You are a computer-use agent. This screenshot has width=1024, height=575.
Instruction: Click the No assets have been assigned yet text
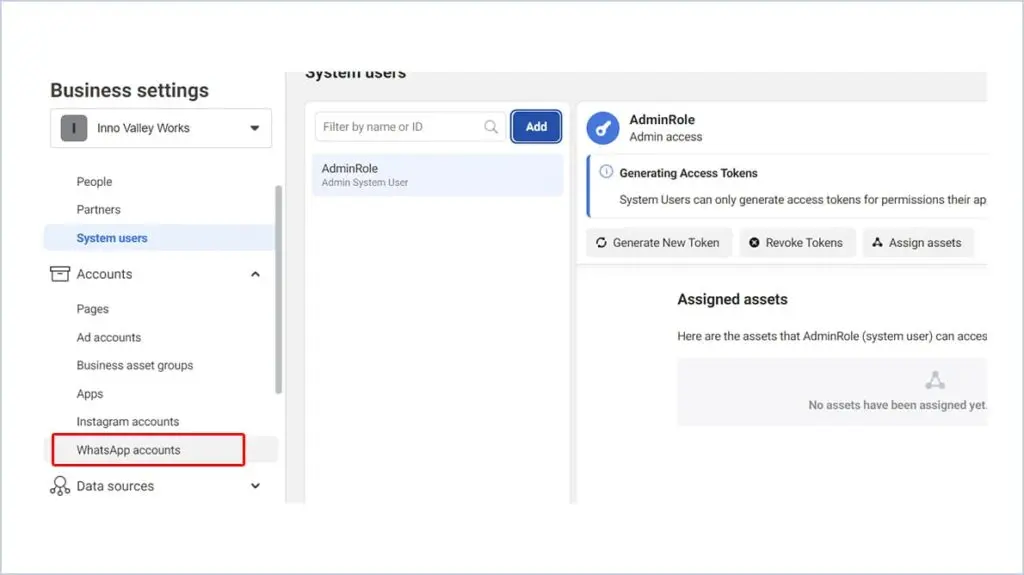[x=897, y=405]
